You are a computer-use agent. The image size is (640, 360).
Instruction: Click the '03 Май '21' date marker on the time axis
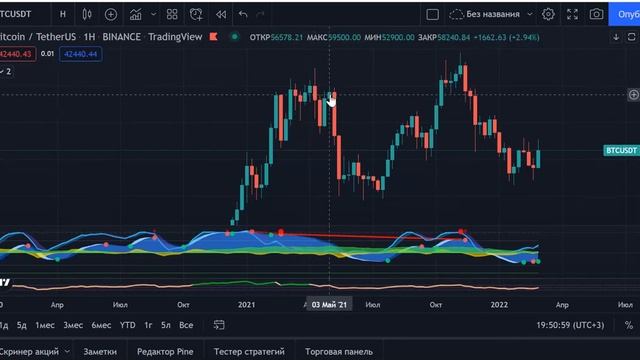(x=329, y=304)
